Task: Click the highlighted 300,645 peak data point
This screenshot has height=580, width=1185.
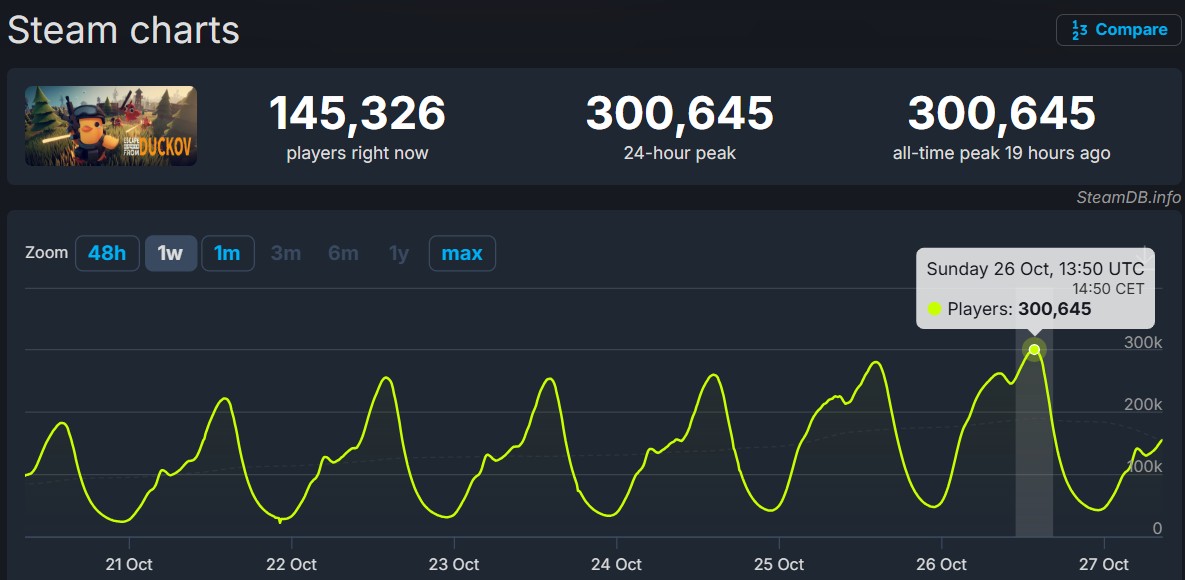Action: click(1034, 349)
